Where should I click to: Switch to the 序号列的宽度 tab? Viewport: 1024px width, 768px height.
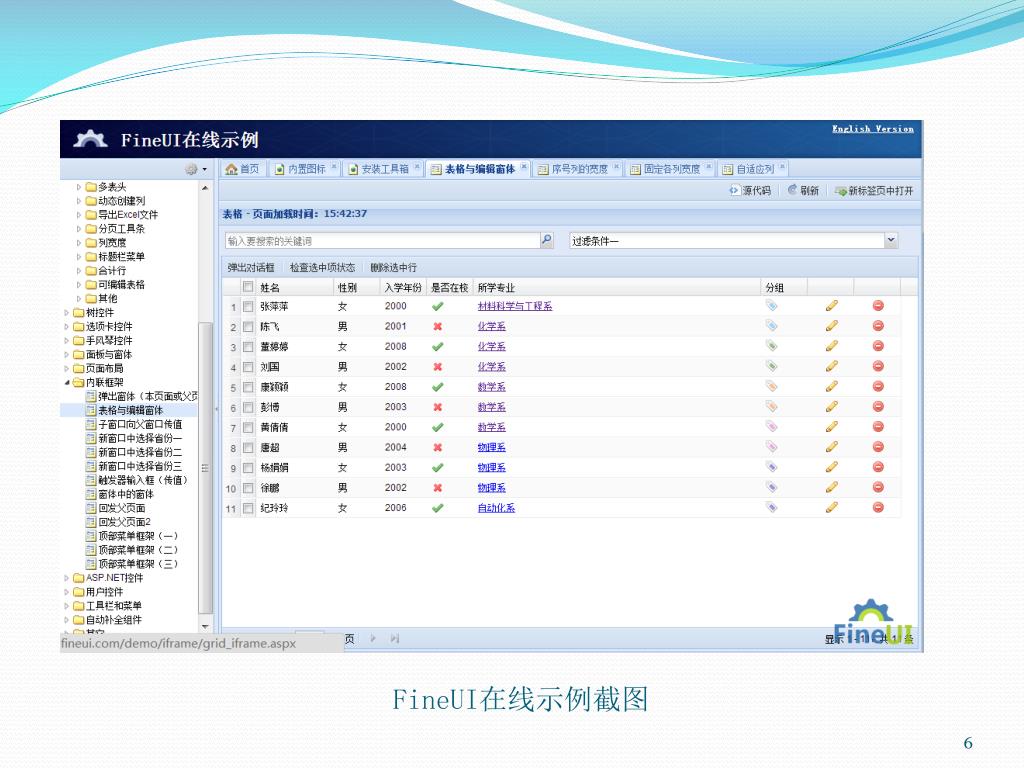(x=579, y=169)
